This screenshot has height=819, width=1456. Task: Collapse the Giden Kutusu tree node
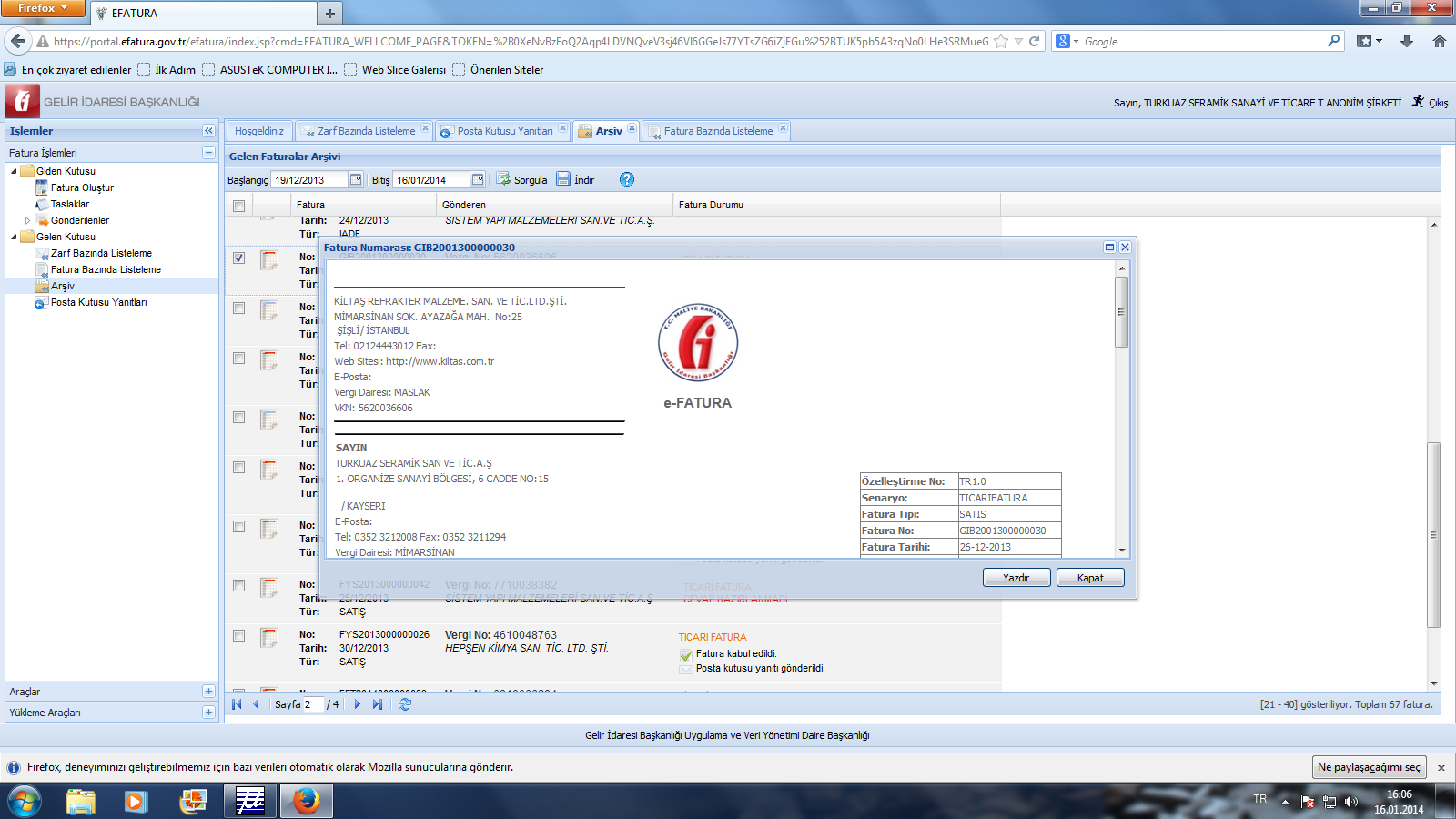[x=14, y=171]
